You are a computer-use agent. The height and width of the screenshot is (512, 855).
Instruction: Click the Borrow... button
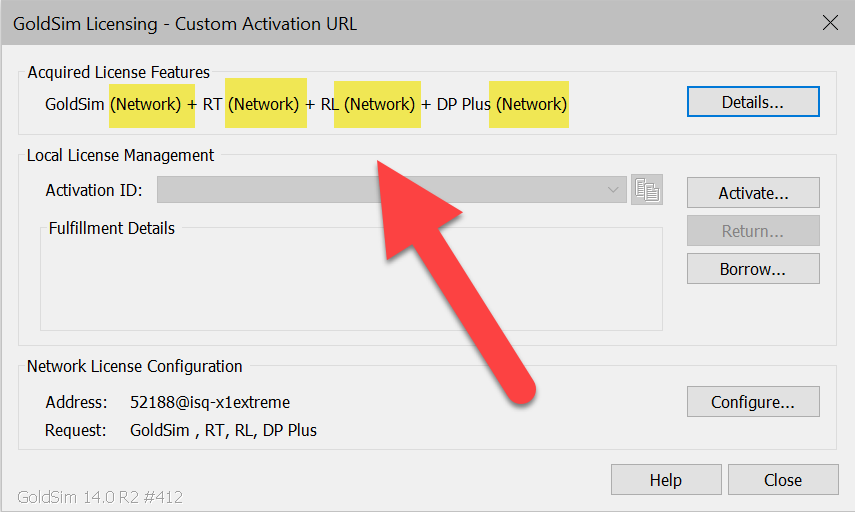753,269
